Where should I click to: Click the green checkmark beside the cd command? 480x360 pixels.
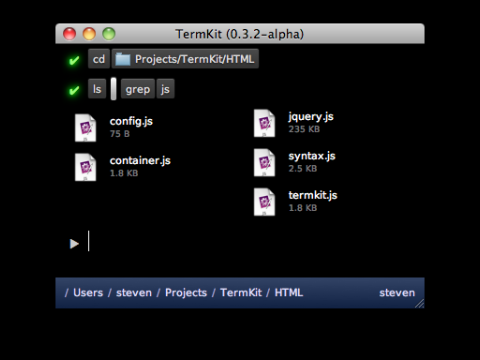(x=74, y=60)
